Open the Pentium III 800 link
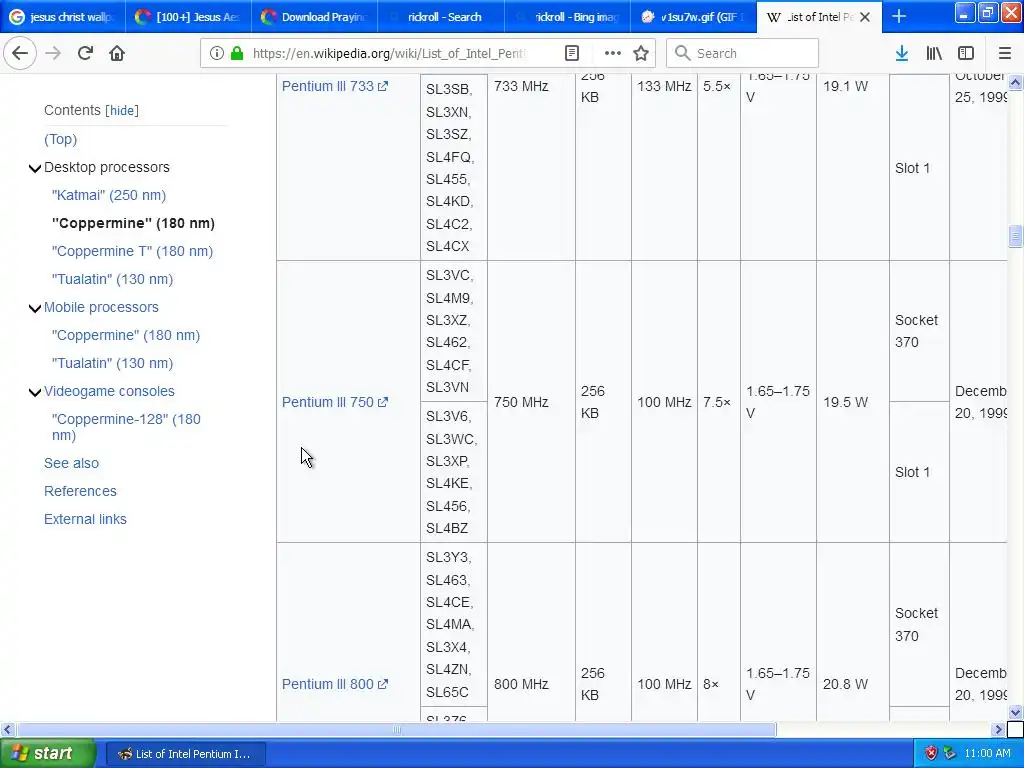 point(328,684)
